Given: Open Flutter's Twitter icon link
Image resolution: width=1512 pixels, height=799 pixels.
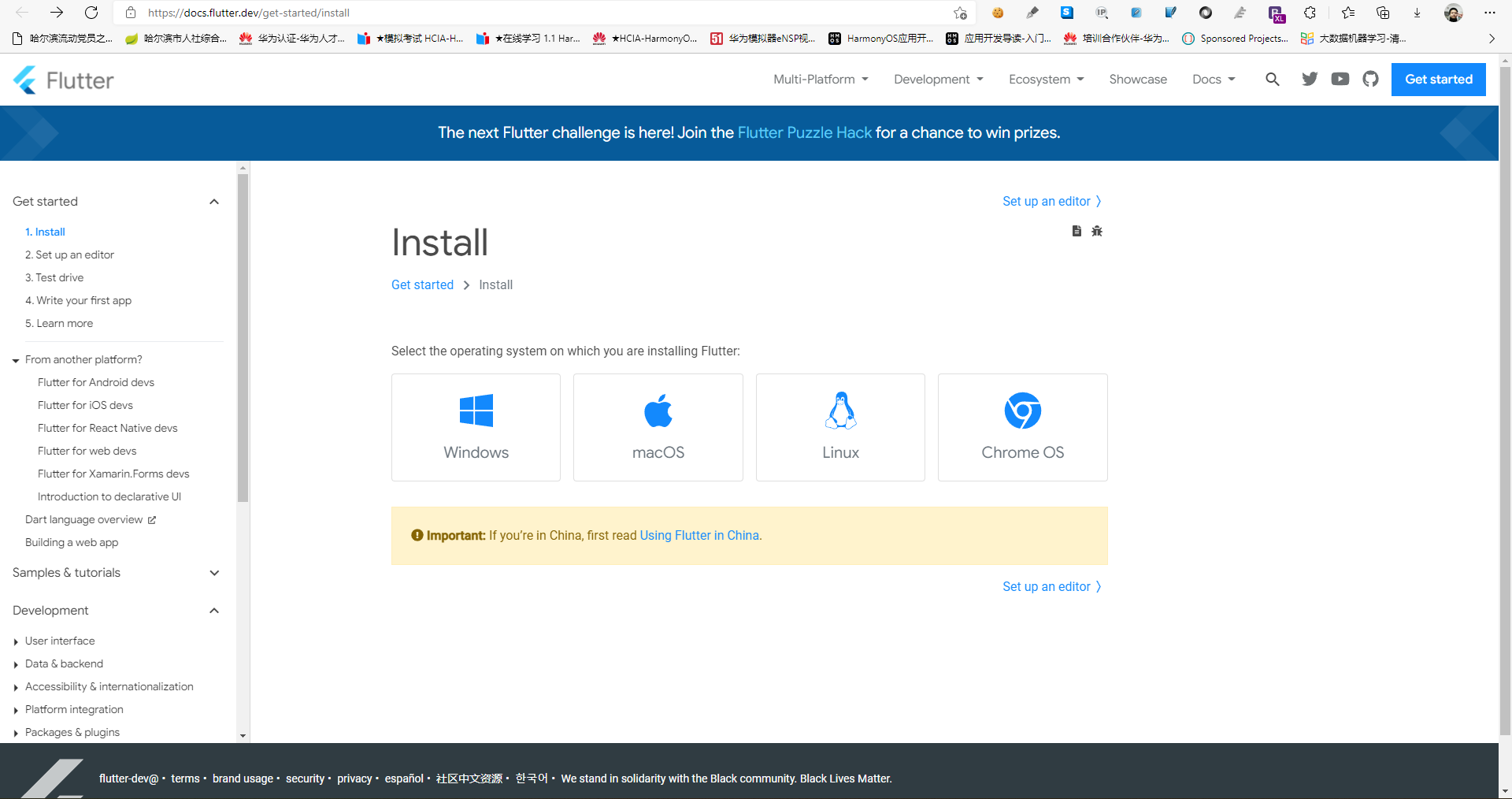Looking at the screenshot, I should pos(1310,79).
